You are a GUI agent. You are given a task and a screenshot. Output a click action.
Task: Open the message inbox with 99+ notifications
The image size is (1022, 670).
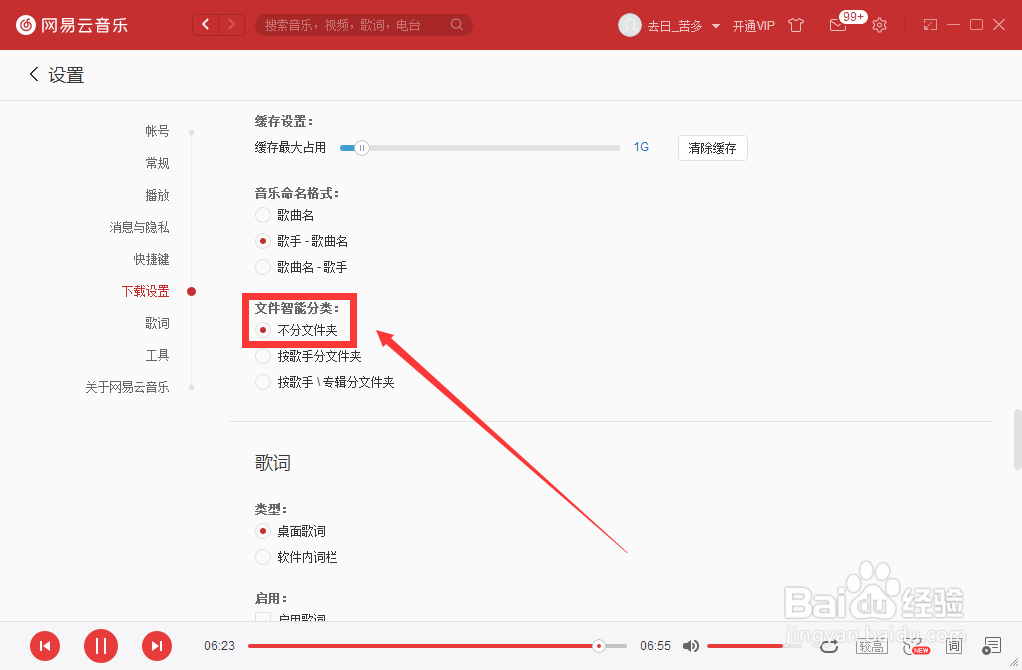point(838,26)
